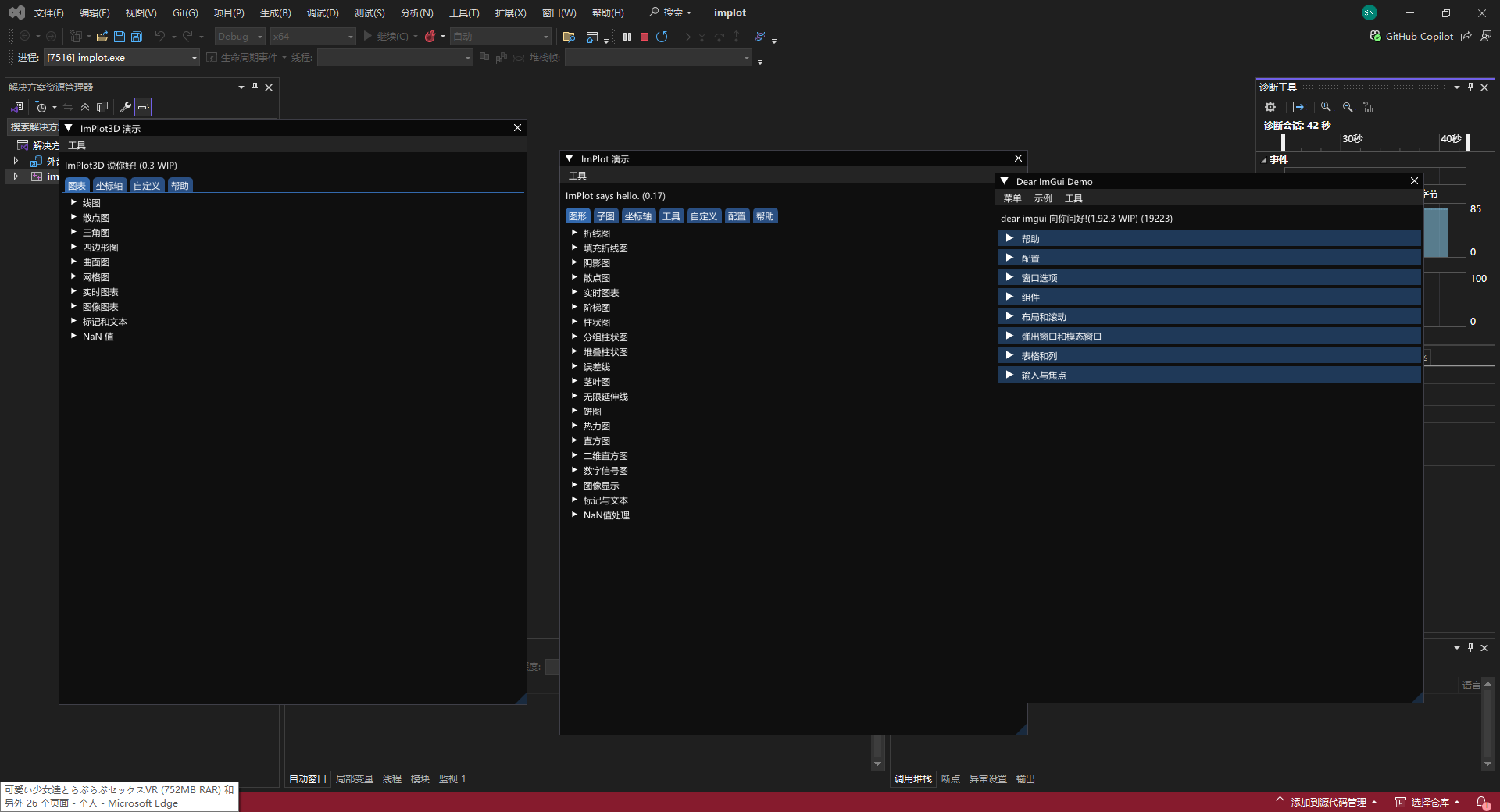Switch to the 断点 tab
1500x812 pixels.
[951, 779]
